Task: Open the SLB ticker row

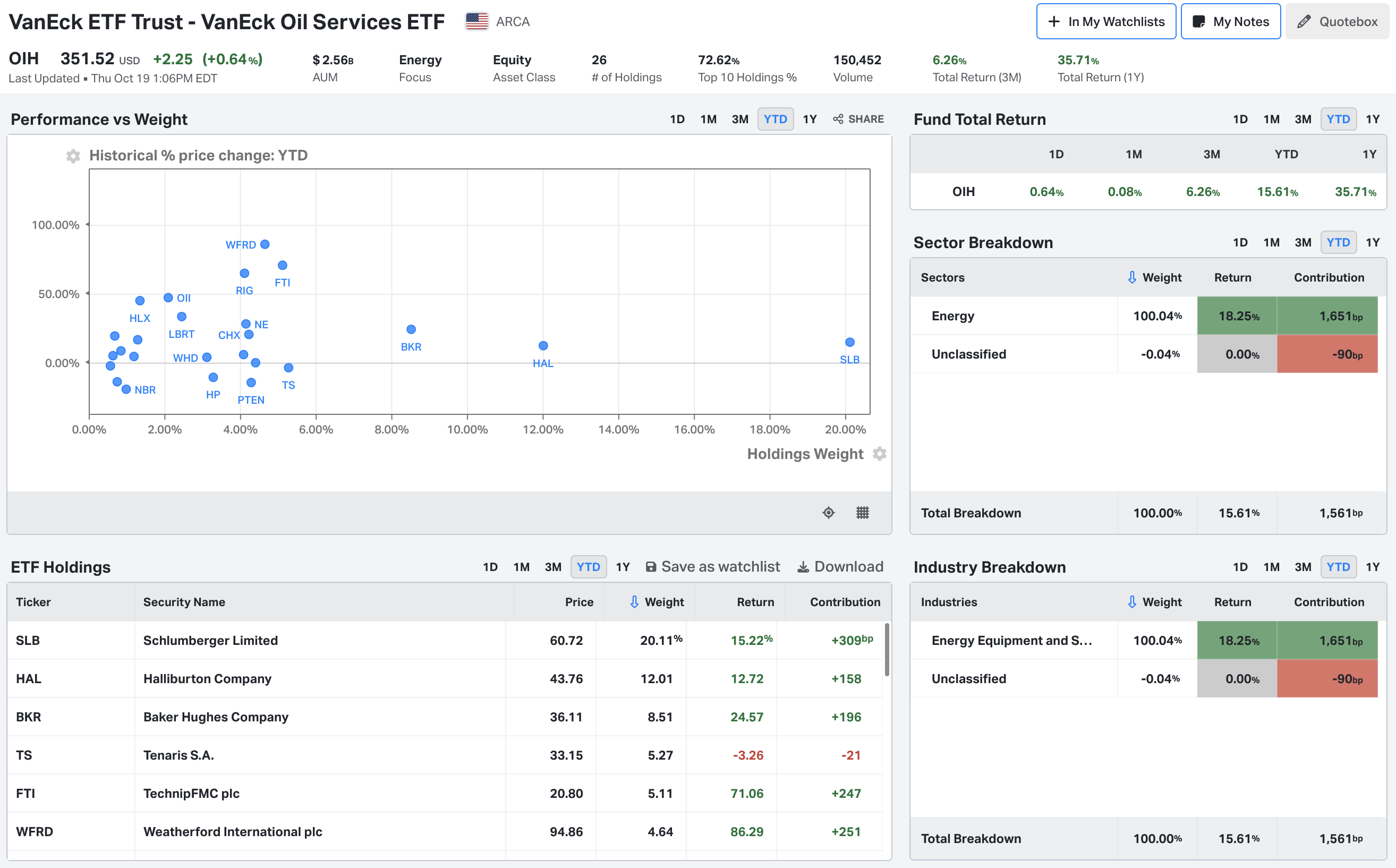Action: click(x=445, y=640)
